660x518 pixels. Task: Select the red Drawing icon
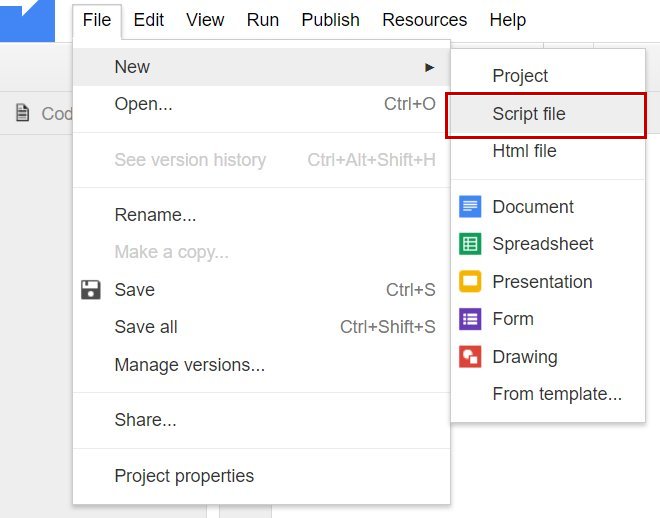pos(470,356)
